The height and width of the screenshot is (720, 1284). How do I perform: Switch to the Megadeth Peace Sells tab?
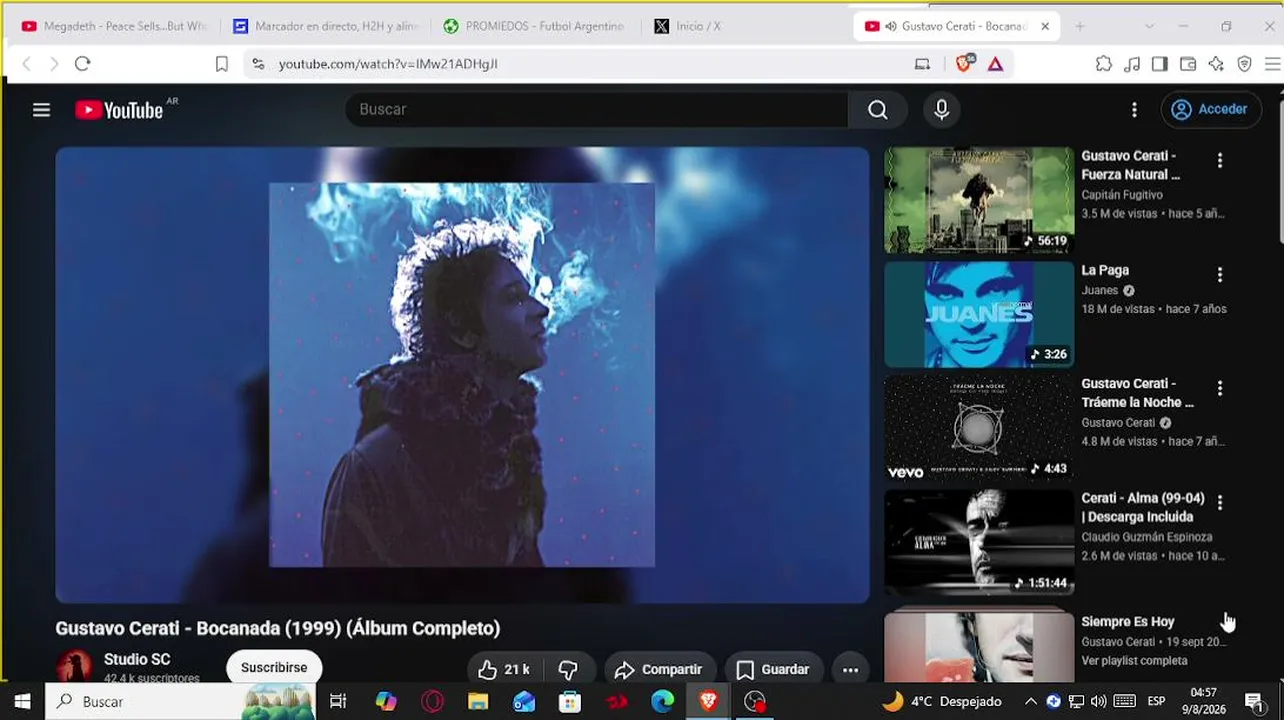[115, 26]
